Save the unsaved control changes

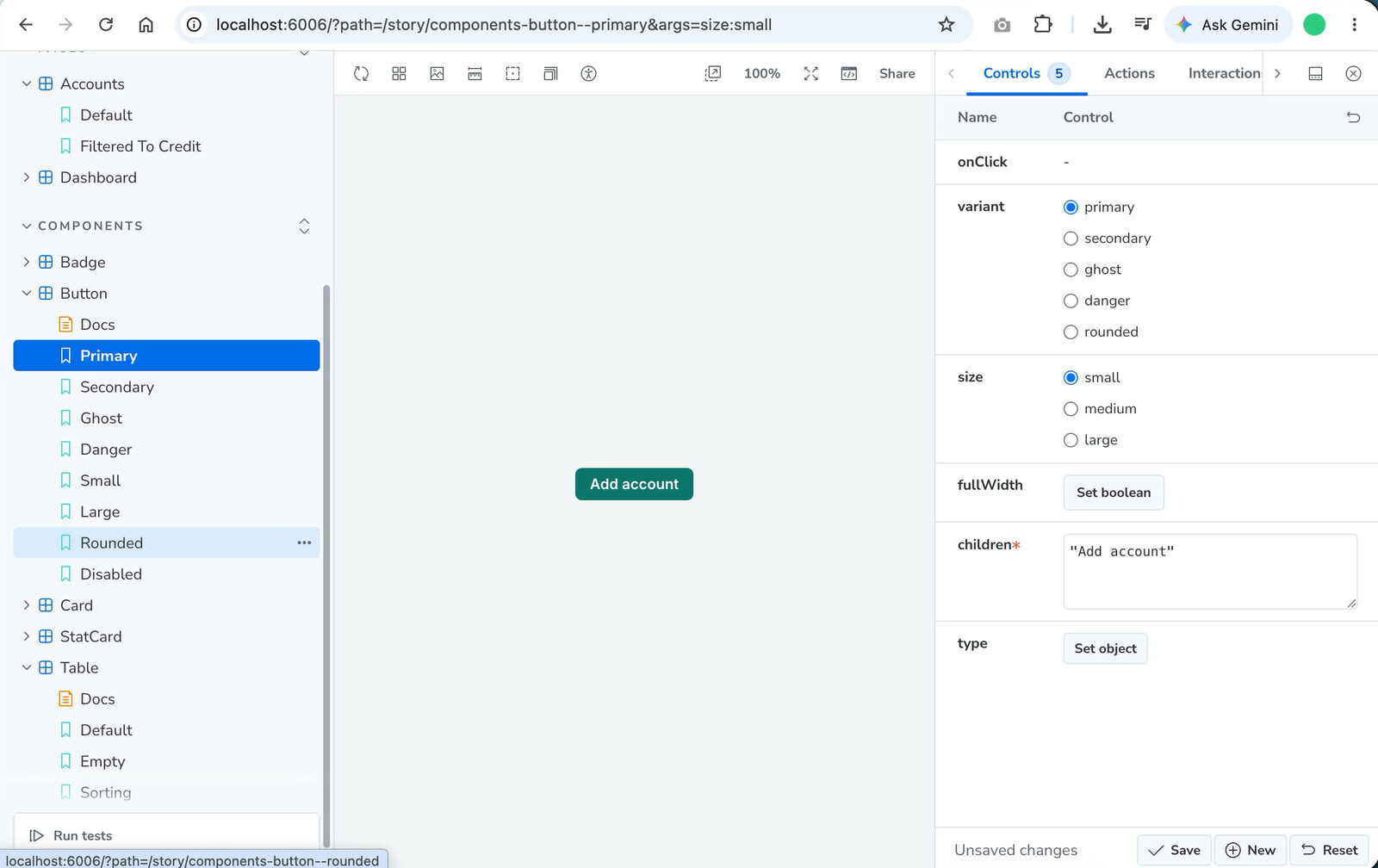(x=1174, y=850)
